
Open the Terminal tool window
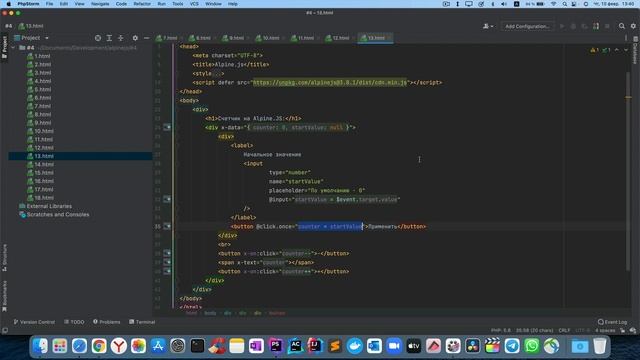[142, 322]
